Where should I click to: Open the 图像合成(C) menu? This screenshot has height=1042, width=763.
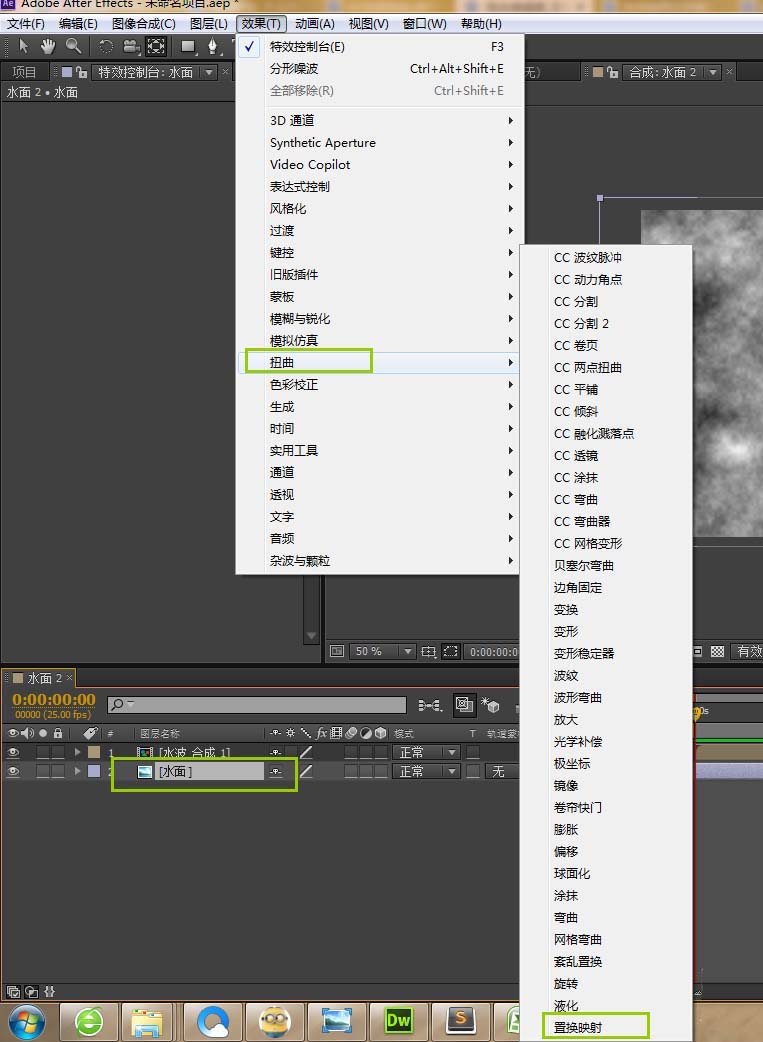point(144,24)
